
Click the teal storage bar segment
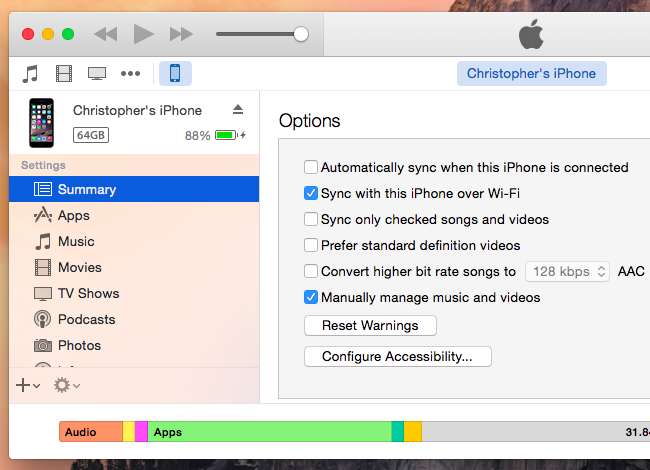click(x=398, y=432)
